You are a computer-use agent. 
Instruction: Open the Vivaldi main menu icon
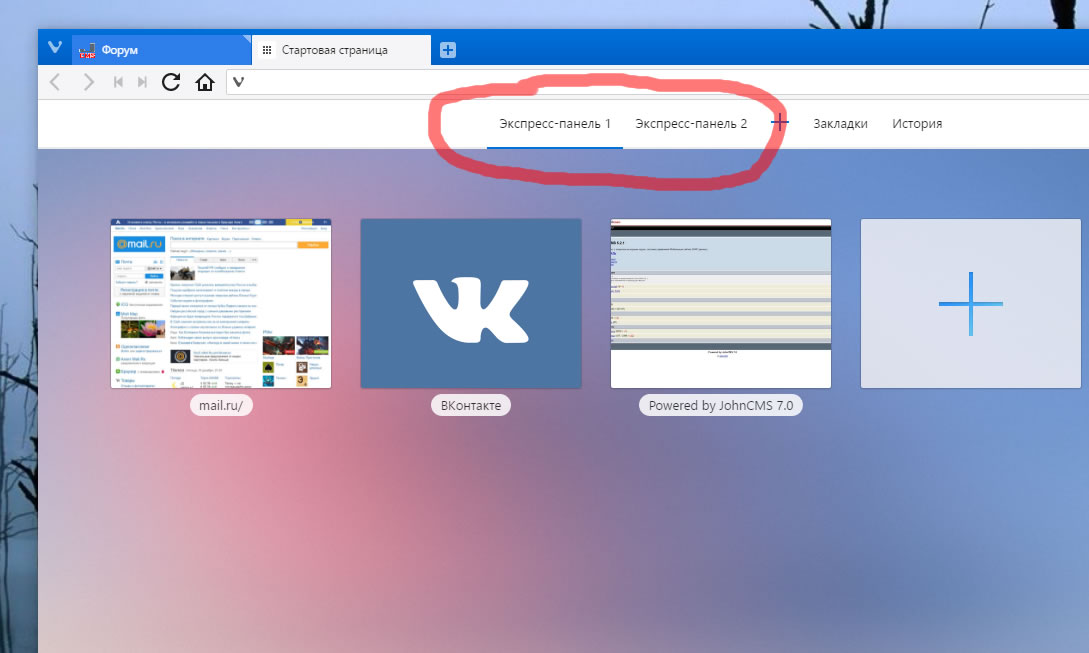coord(55,49)
